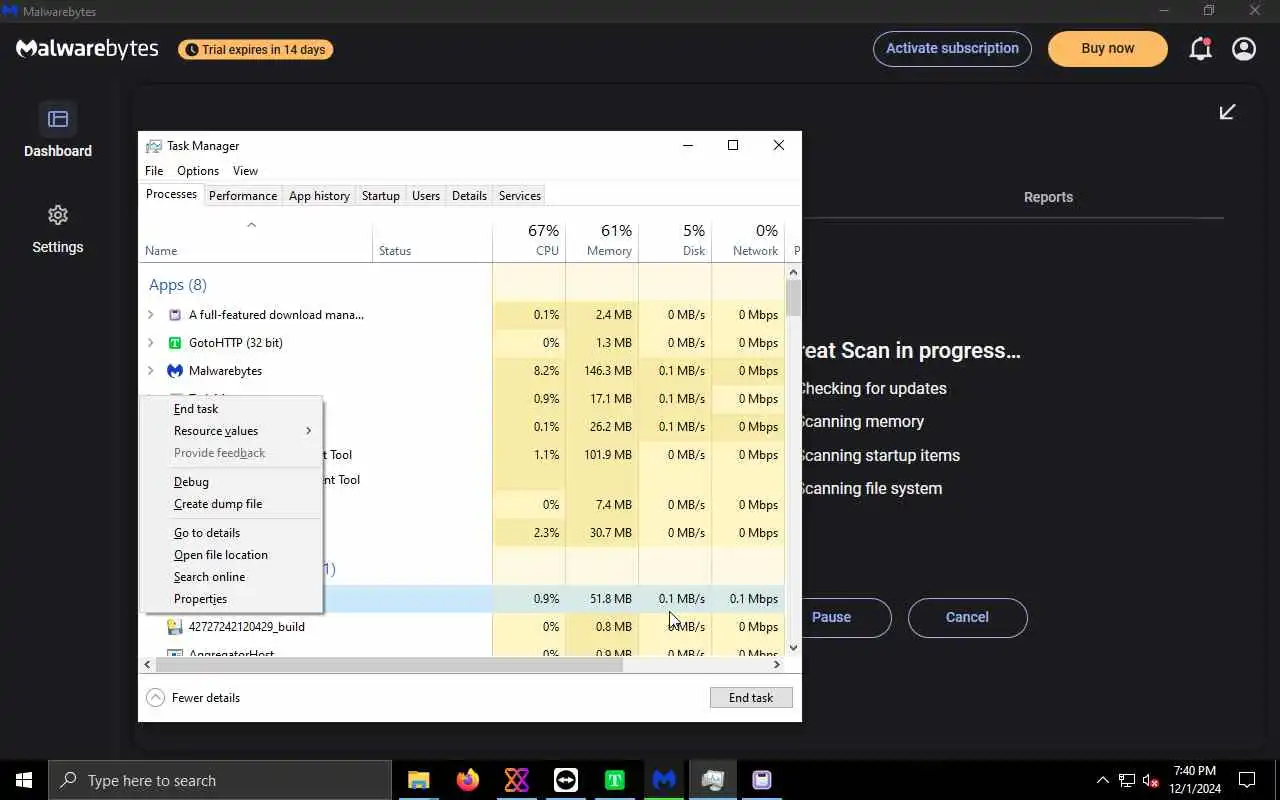
Task: Click the download manager app icon in list
Action: coord(175,315)
